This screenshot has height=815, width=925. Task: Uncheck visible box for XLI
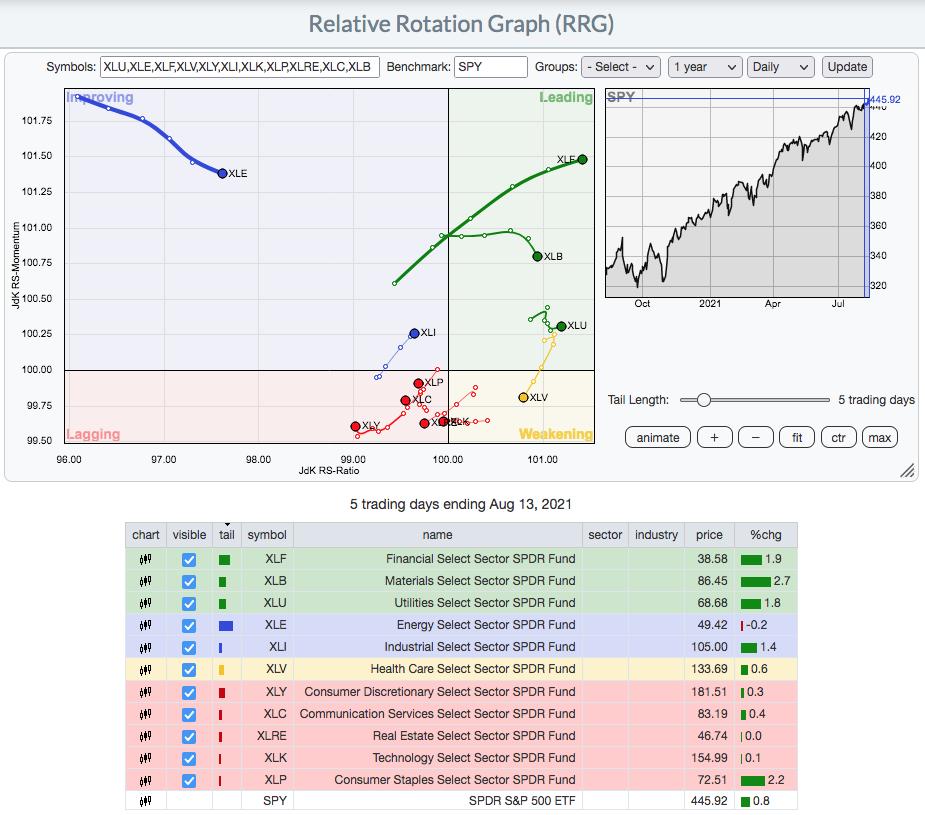click(x=189, y=648)
